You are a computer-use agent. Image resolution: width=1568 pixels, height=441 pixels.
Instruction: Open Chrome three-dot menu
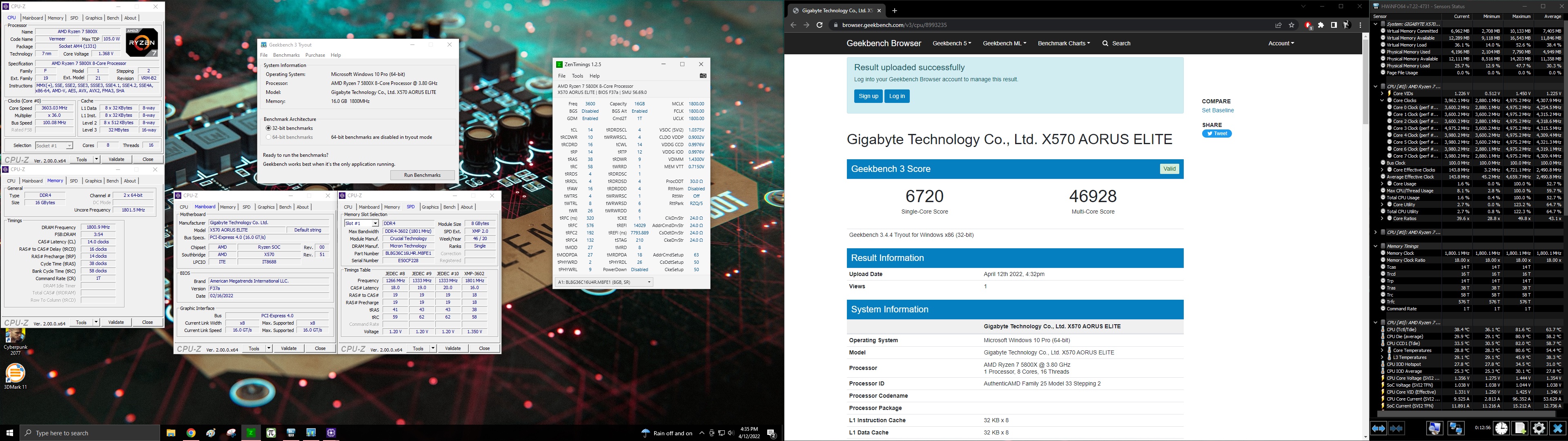click(1361, 25)
